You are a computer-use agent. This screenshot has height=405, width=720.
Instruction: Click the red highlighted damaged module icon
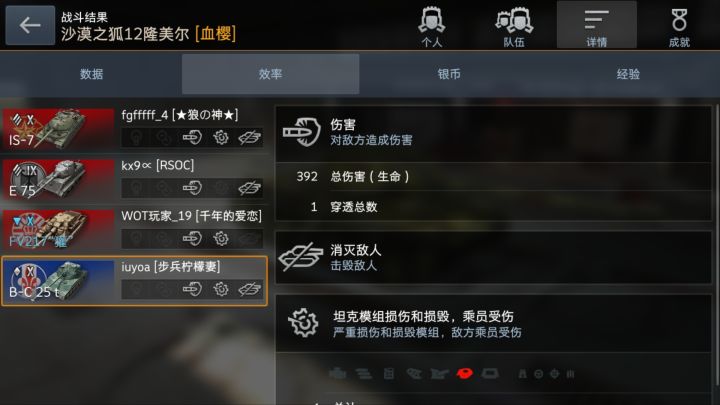click(x=464, y=373)
